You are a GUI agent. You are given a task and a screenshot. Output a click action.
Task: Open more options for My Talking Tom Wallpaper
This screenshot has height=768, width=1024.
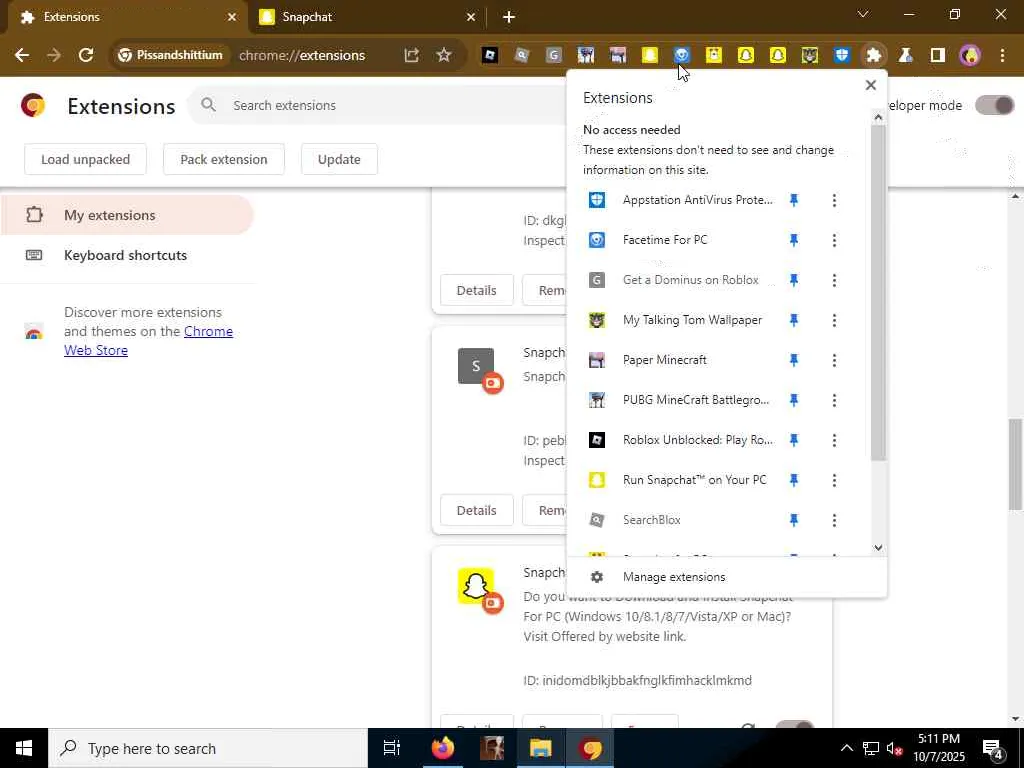834,320
